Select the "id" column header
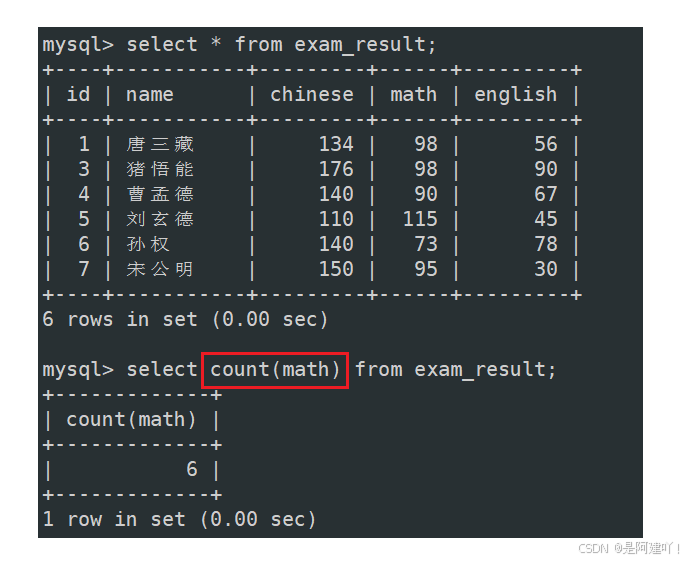The image size is (686, 562). [x=78, y=94]
